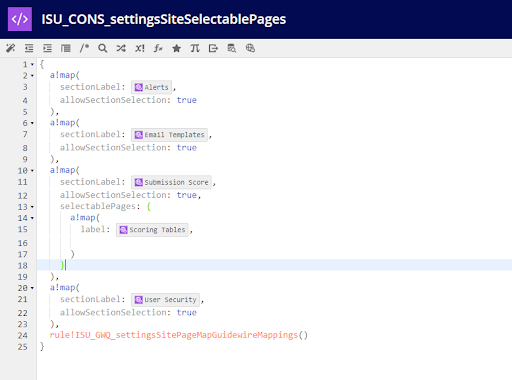Click the star toolbar icon

[176, 48]
